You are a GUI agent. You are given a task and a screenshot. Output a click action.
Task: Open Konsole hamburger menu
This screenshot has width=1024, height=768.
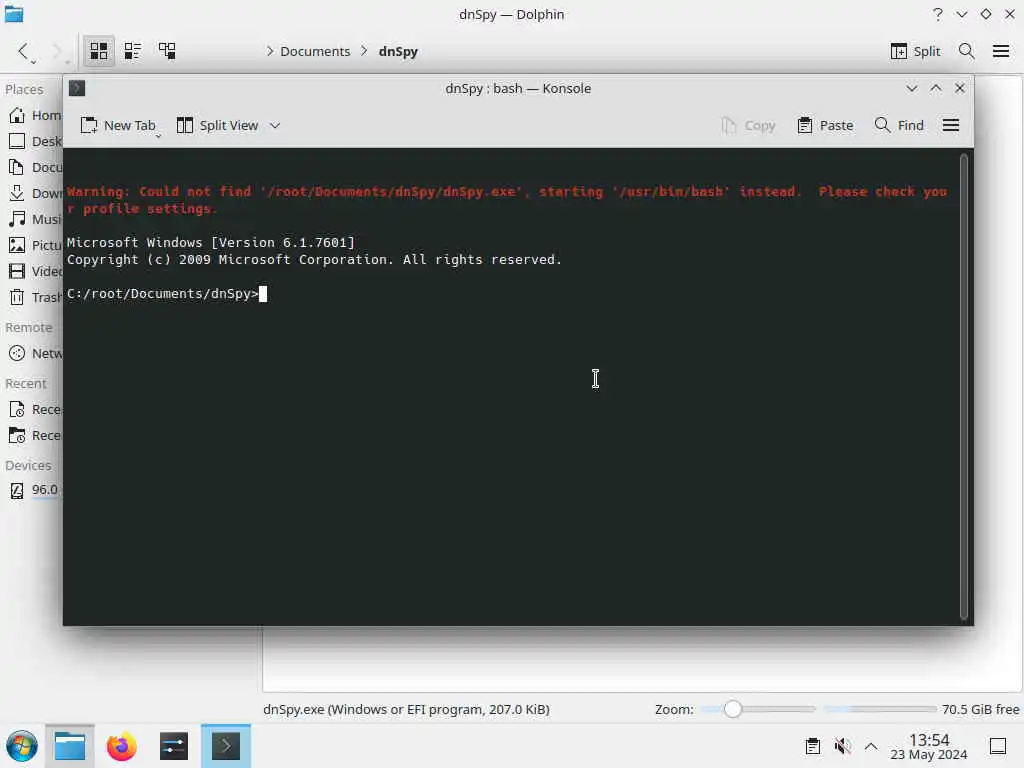[x=951, y=125]
